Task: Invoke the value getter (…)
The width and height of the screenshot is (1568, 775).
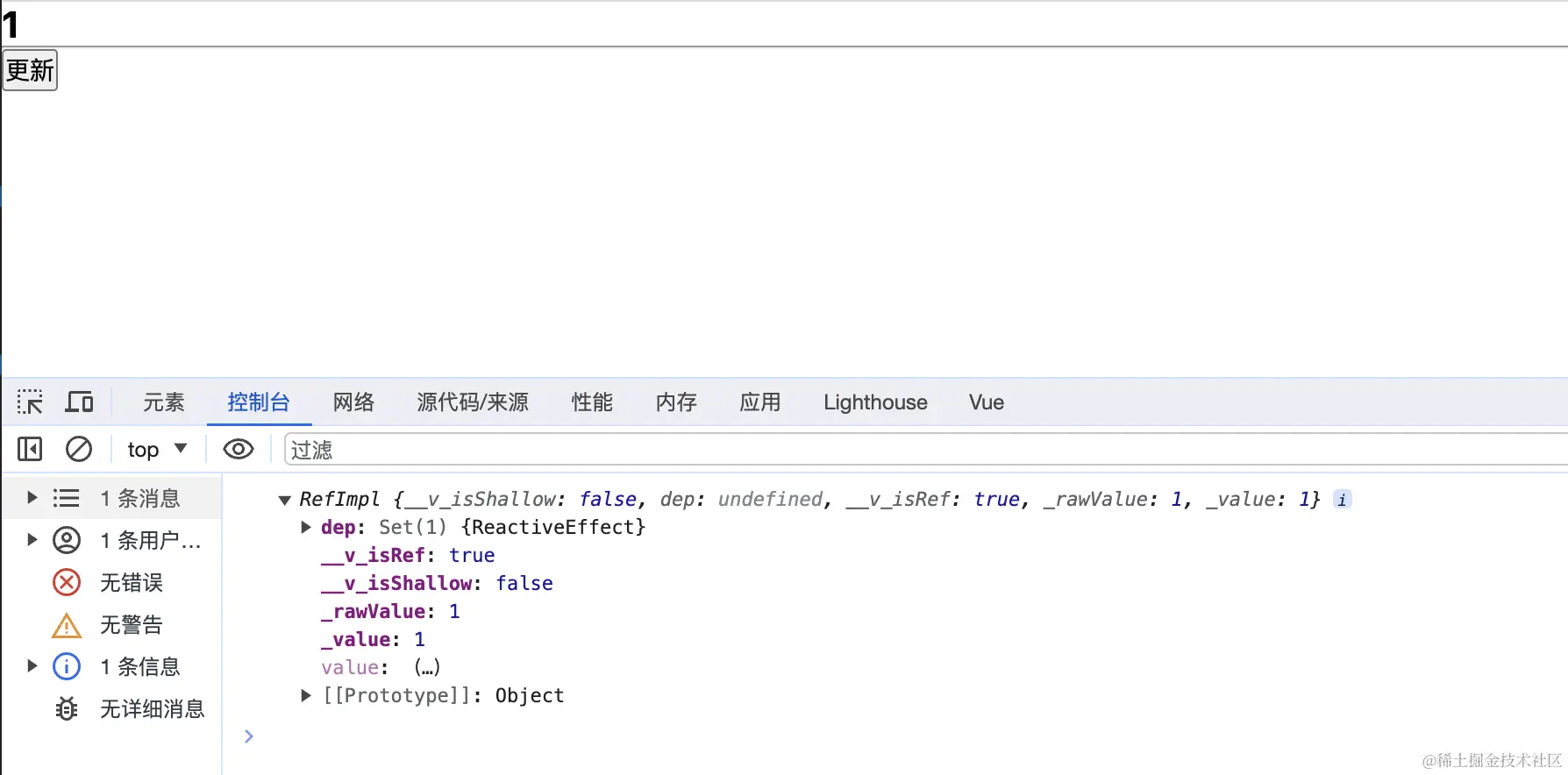Action: [427, 667]
